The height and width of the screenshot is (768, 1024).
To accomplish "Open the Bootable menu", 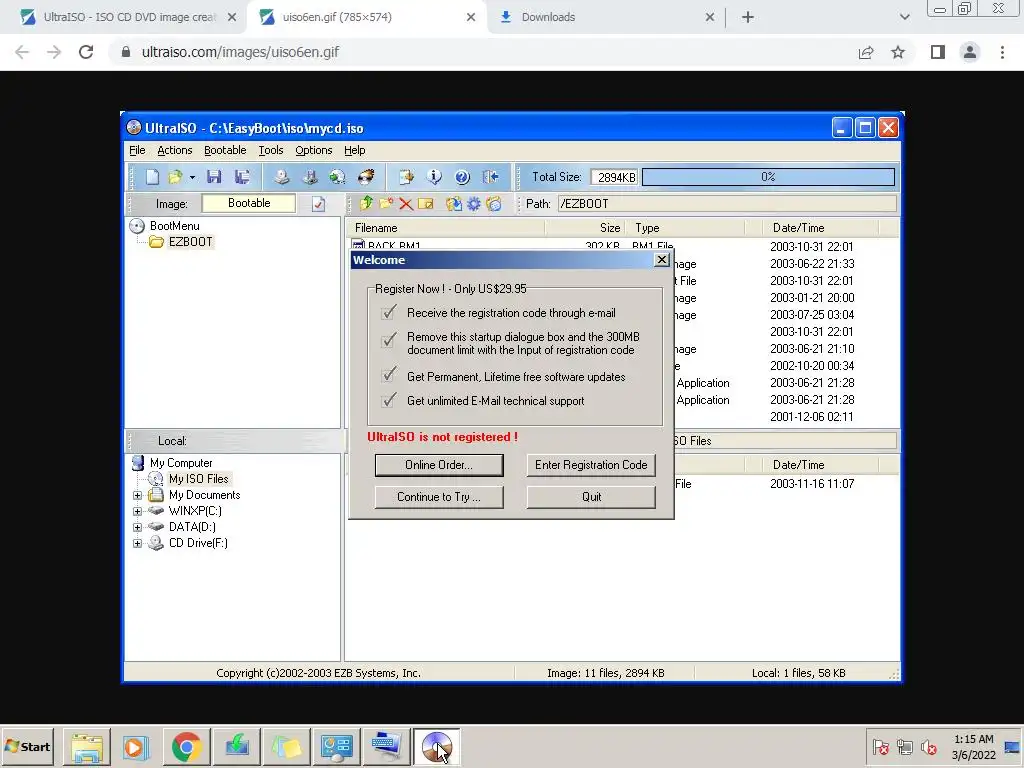I will (225, 150).
